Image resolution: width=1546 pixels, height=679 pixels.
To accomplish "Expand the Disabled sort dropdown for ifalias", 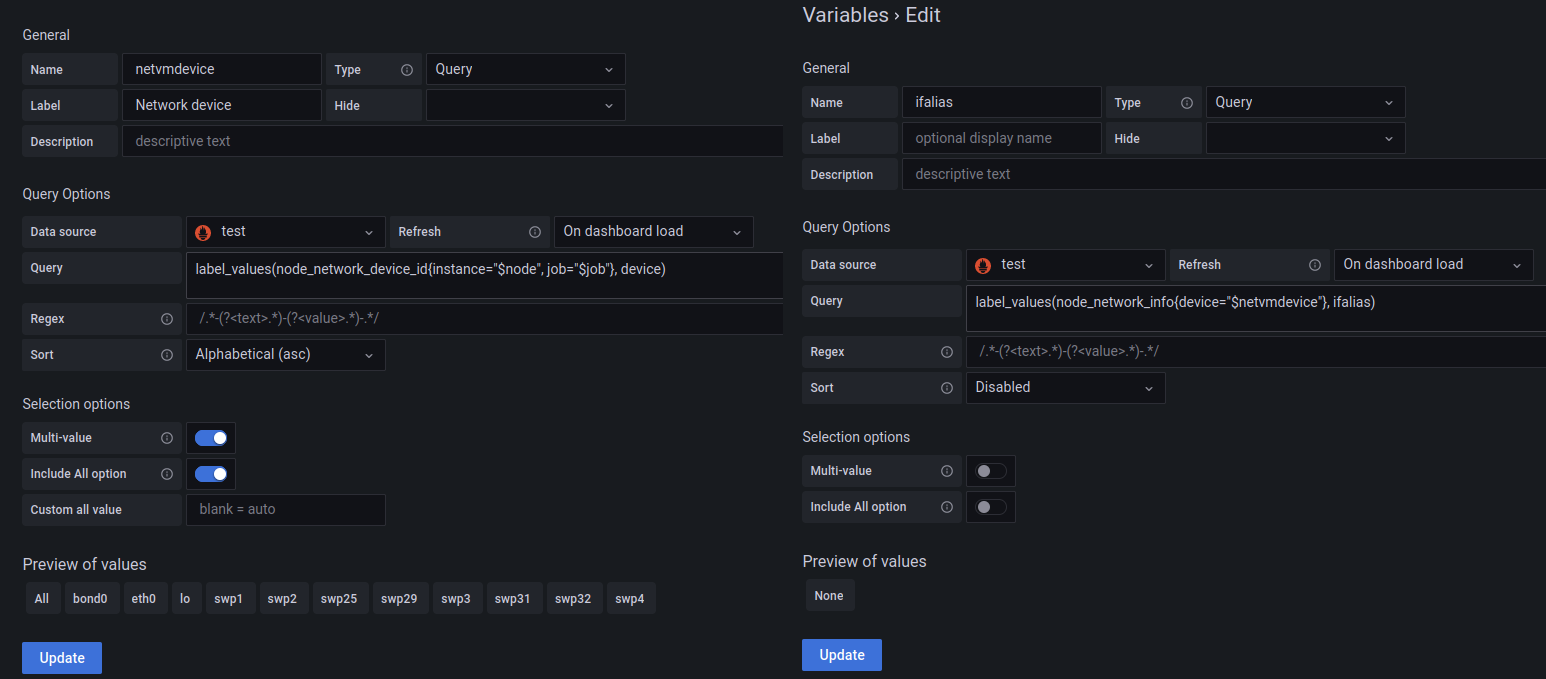I will pyautogui.click(x=1065, y=388).
